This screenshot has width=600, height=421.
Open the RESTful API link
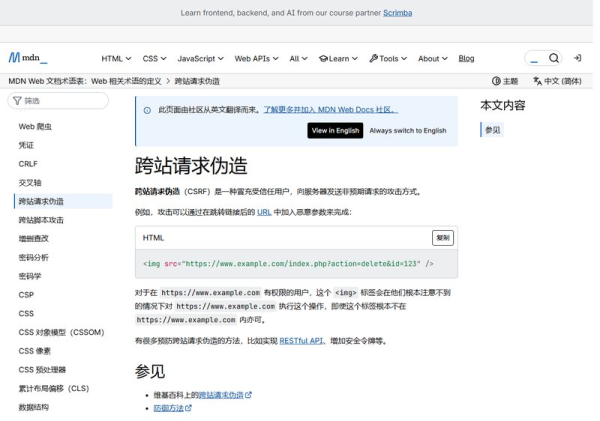[x=301, y=341]
